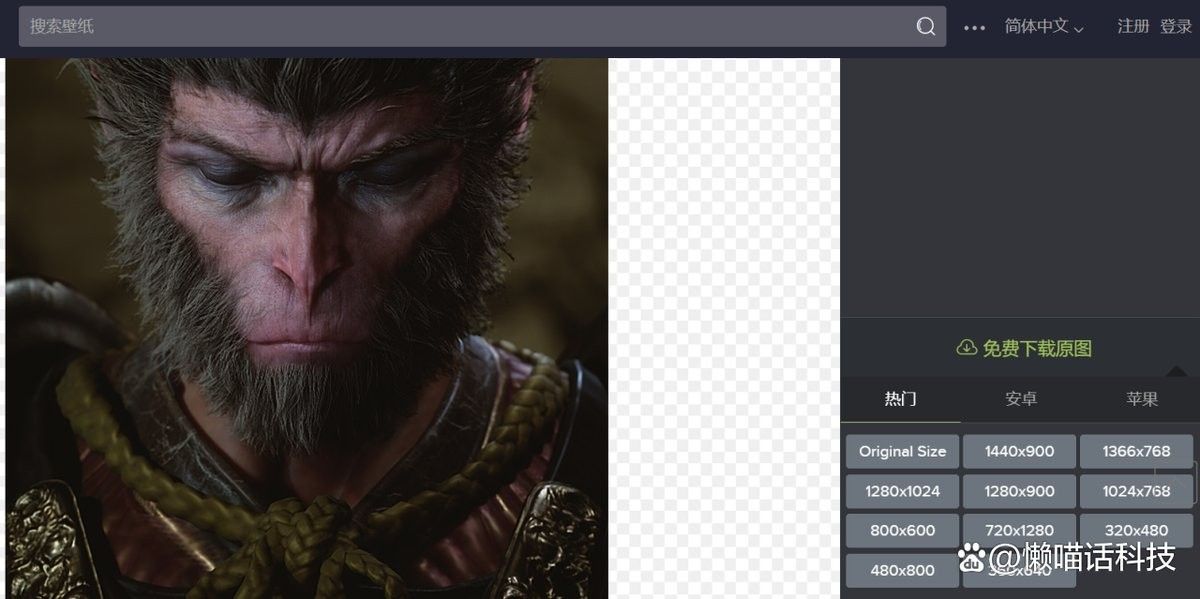
Task: Switch to the 安卓 tab
Action: point(1021,399)
